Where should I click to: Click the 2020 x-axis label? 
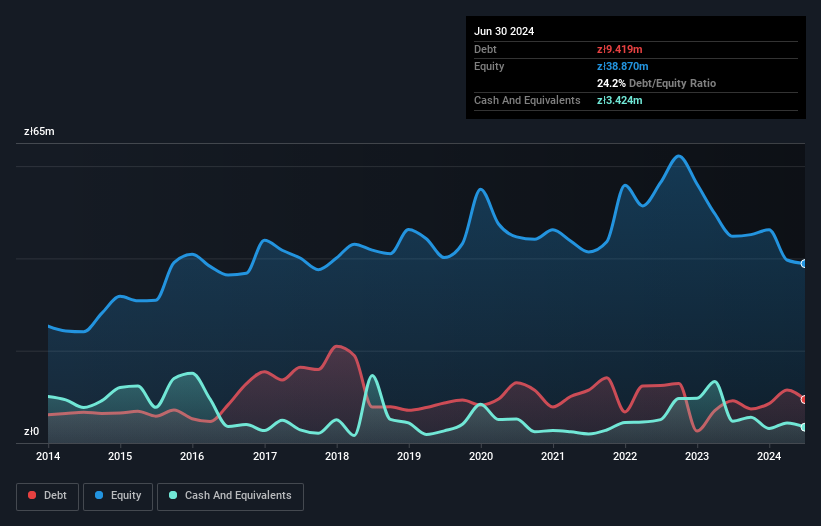[481, 456]
